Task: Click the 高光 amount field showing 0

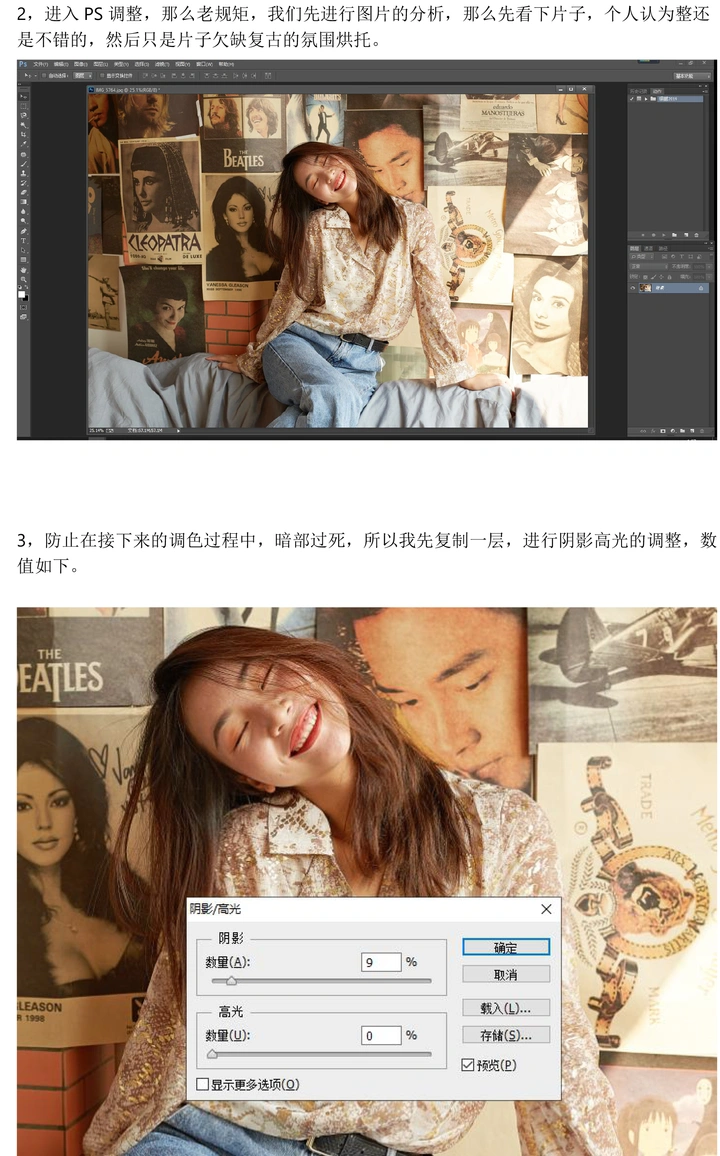Action: [x=381, y=1035]
